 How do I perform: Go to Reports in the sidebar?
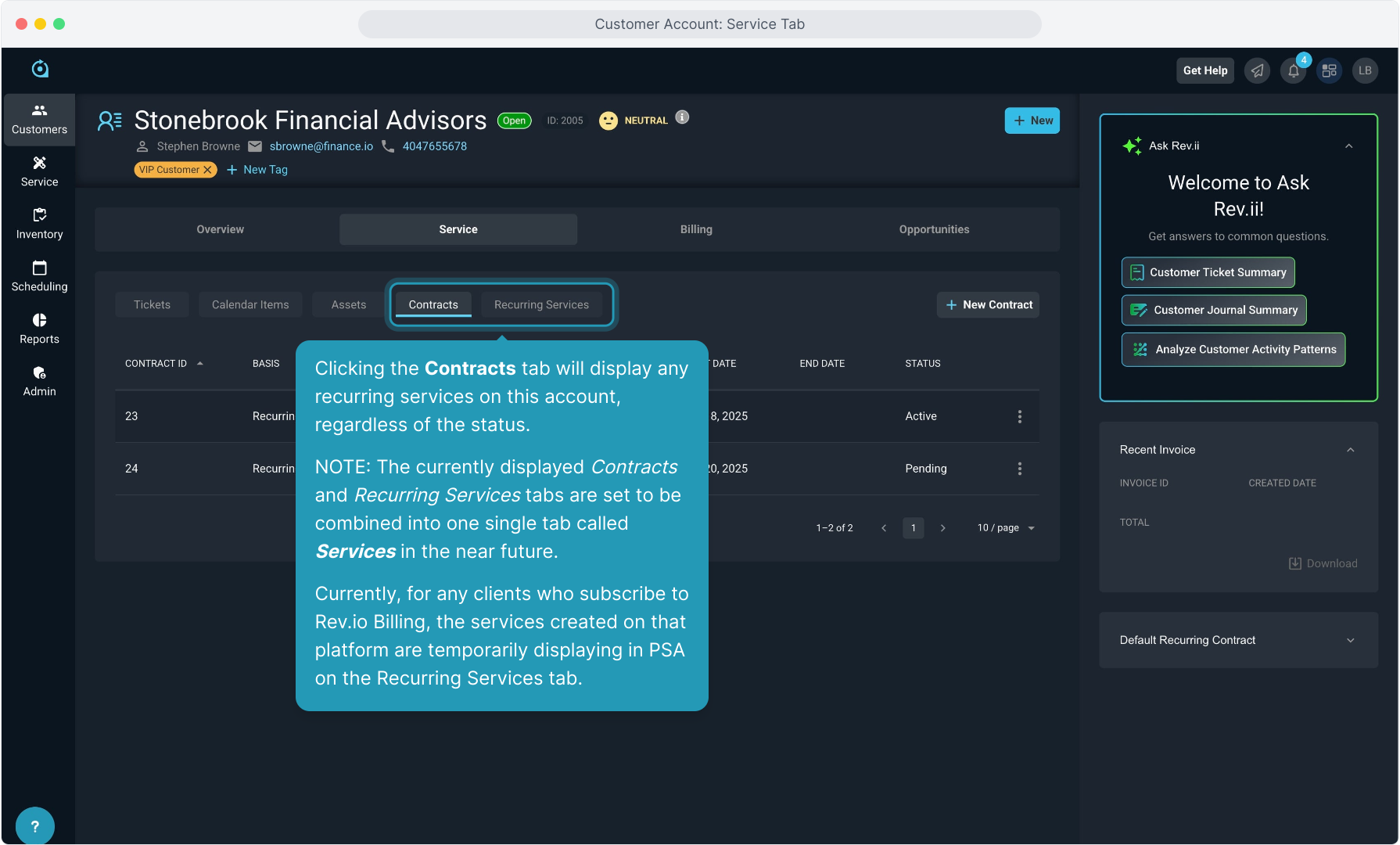(x=39, y=329)
